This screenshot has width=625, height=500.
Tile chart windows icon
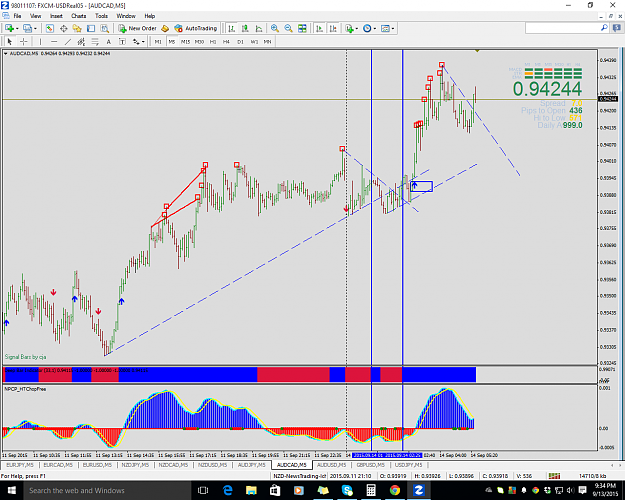point(303,28)
